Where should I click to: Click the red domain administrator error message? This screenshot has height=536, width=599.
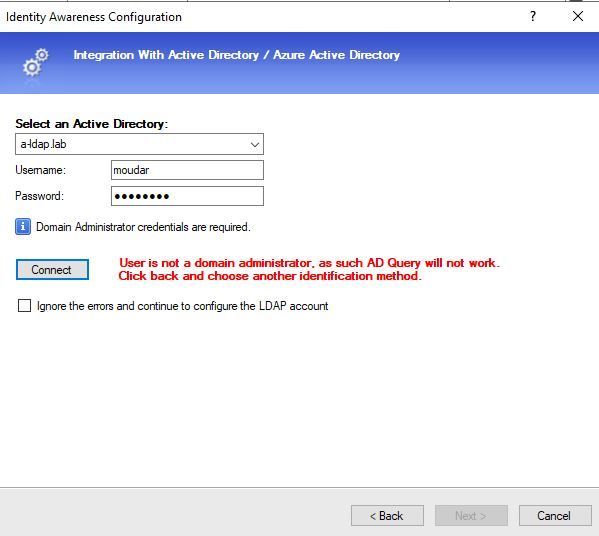pos(309,269)
